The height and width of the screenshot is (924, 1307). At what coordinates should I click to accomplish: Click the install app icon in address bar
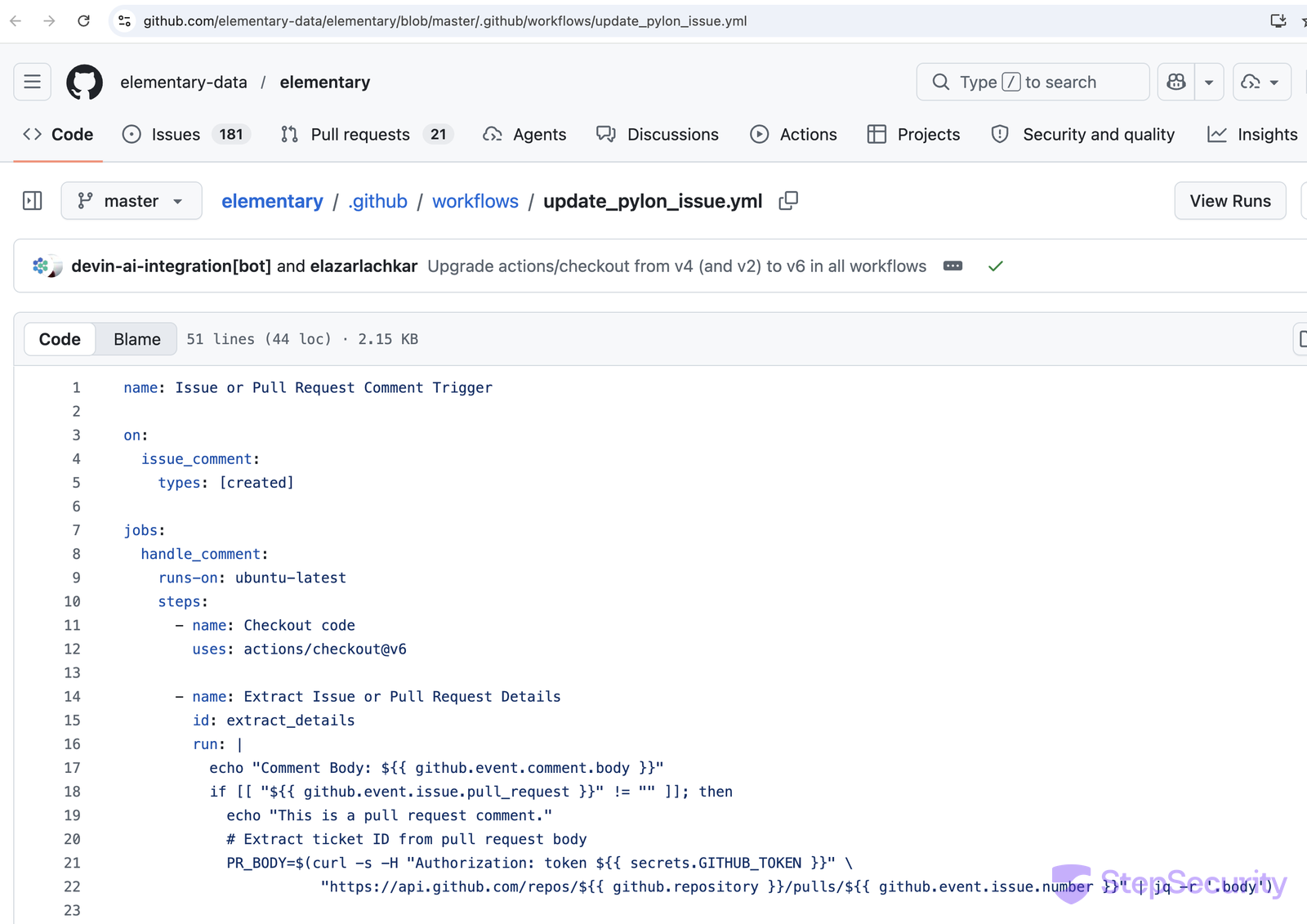(1278, 21)
